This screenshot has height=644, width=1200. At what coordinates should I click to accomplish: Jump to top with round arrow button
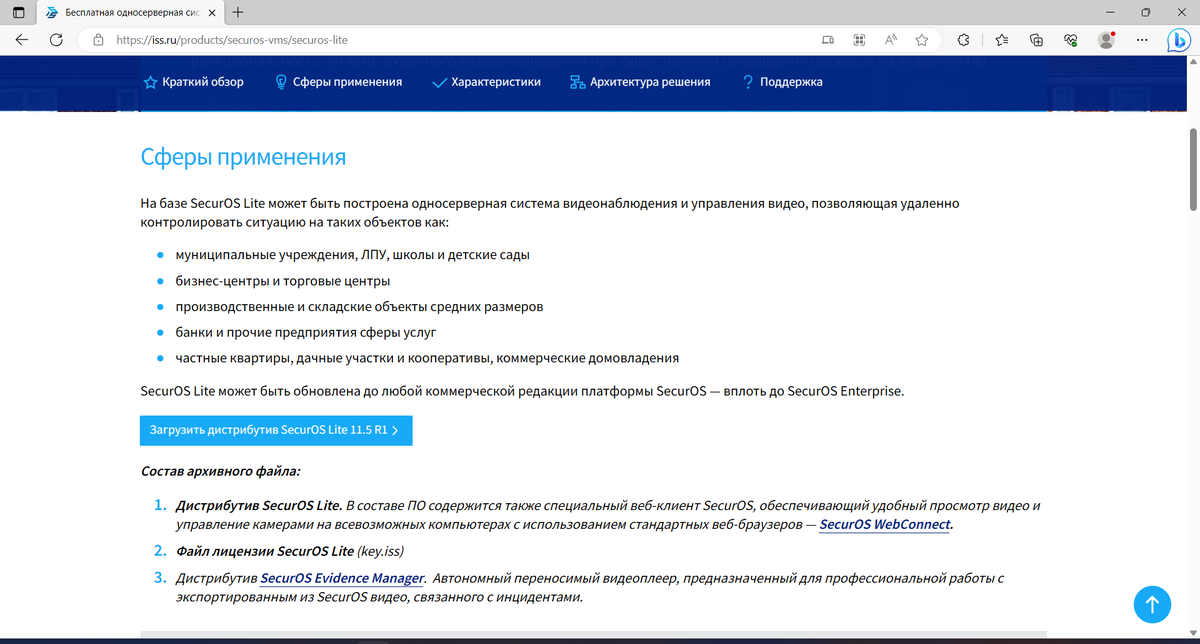tap(1152, 604)
